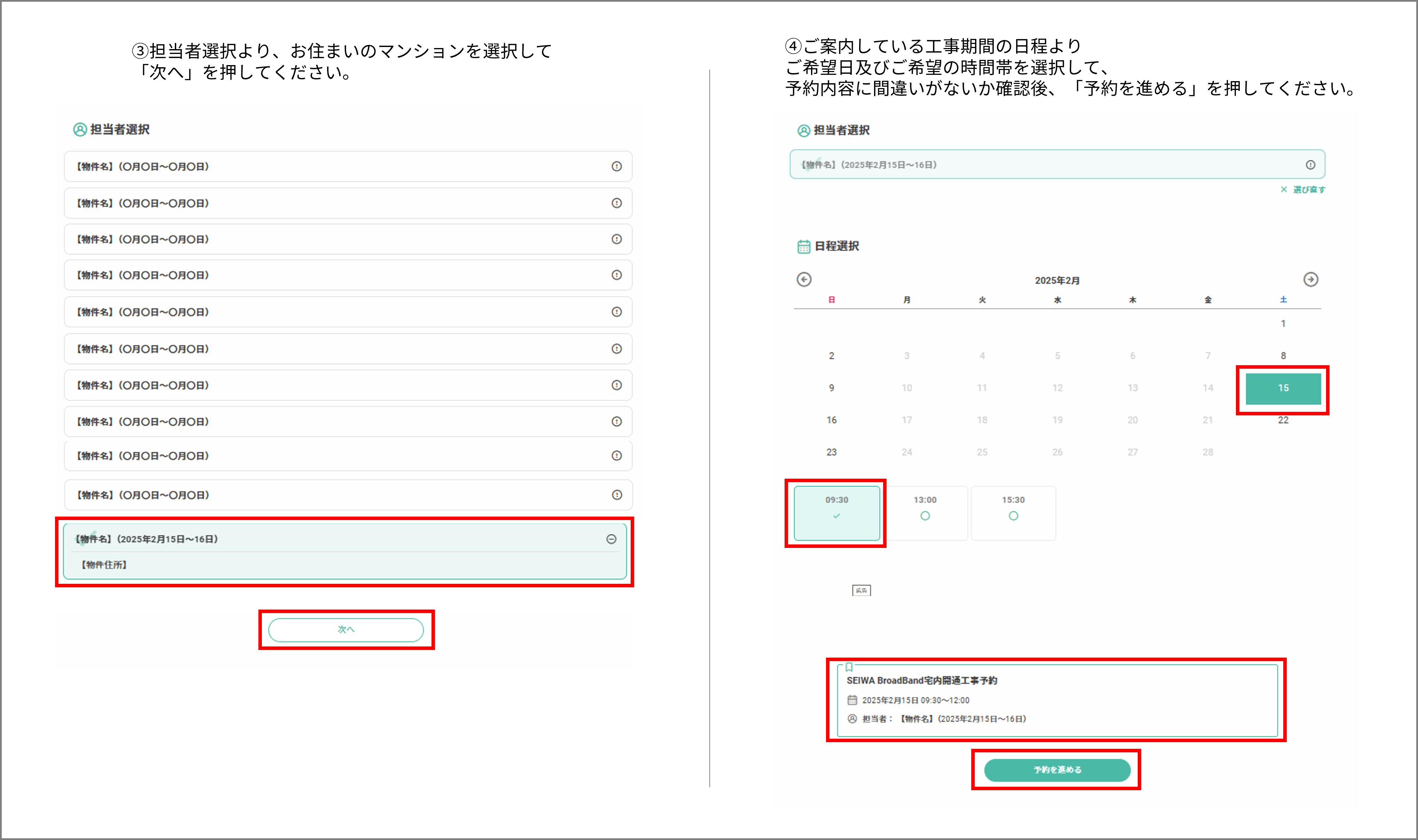This screenshot has width=1418, height=840.
Task: Click the calendar icon before 2025年2月15日 09:30～12:00
Action: (x=852, y=700)
